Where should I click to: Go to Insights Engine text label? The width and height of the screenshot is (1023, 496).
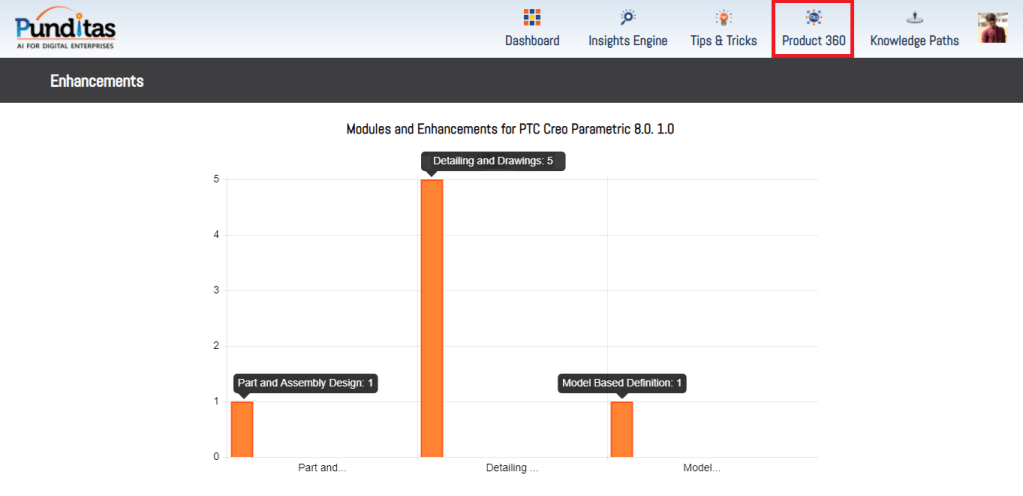(627, 41)
